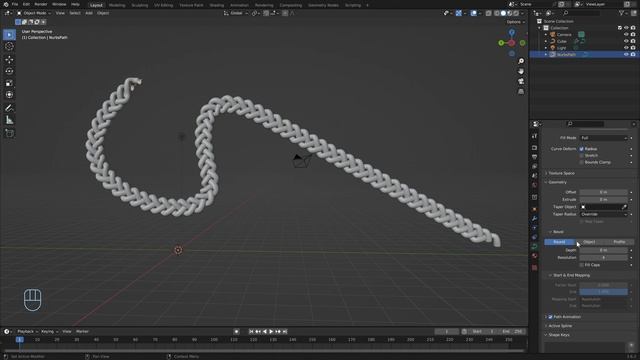Hide NurbsPath in viewport via eye icon
The height and width of the screenshot is (360, 640).
click(x=626, y=54)
